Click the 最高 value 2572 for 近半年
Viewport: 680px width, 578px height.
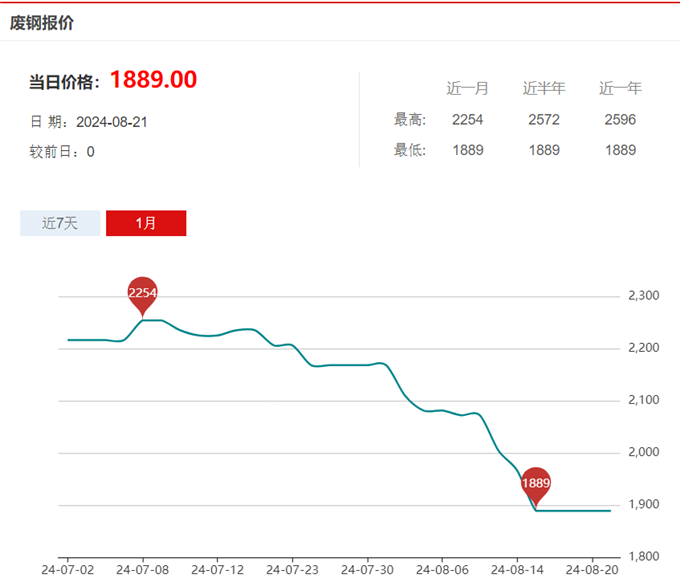[544, 120]
